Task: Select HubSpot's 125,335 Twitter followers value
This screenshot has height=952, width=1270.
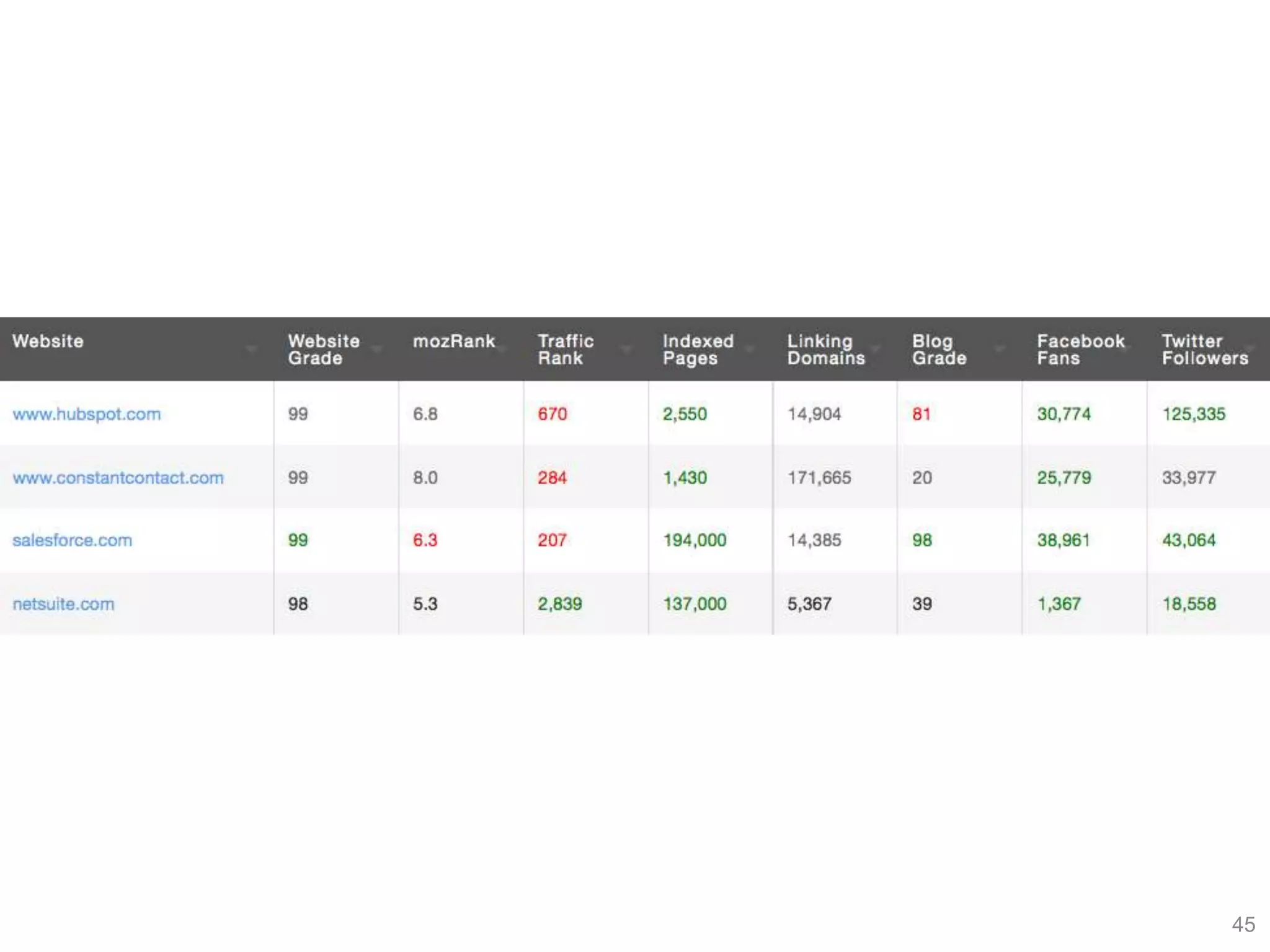Action: click(1194, 414)
